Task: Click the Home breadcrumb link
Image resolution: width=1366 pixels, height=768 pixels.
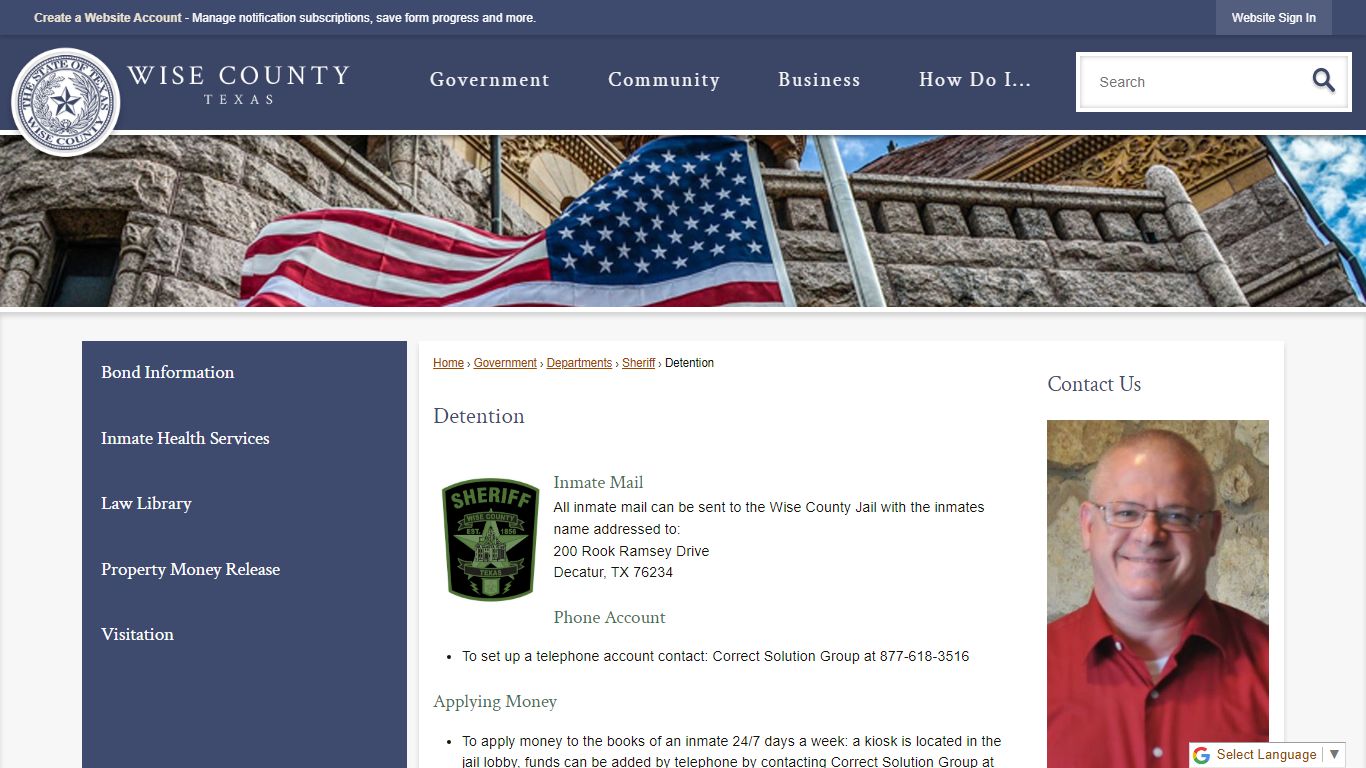Action: pyautogui.click(x=448, y=363)
